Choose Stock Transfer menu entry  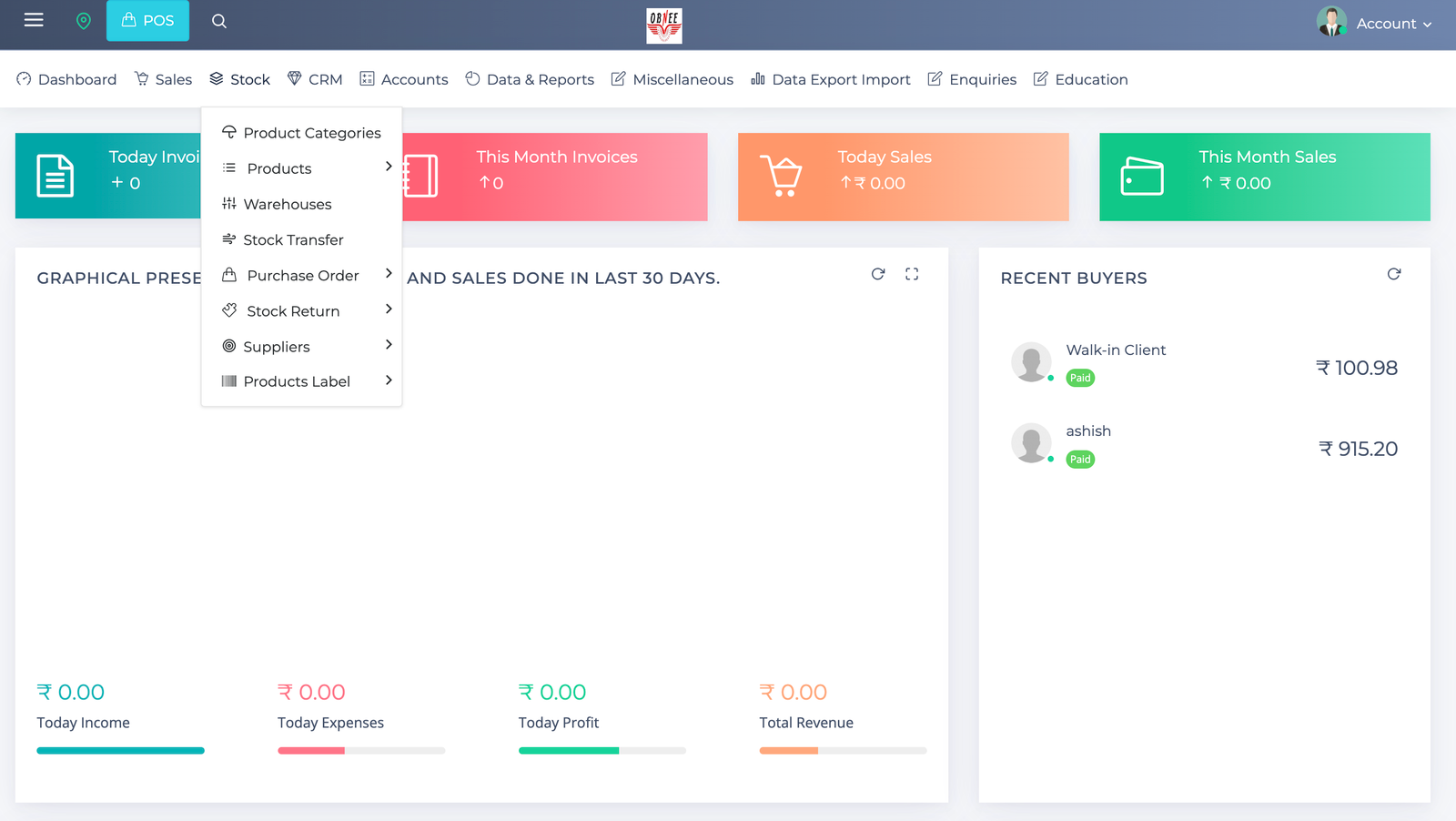pyautogui.click(x=292, y=239)
